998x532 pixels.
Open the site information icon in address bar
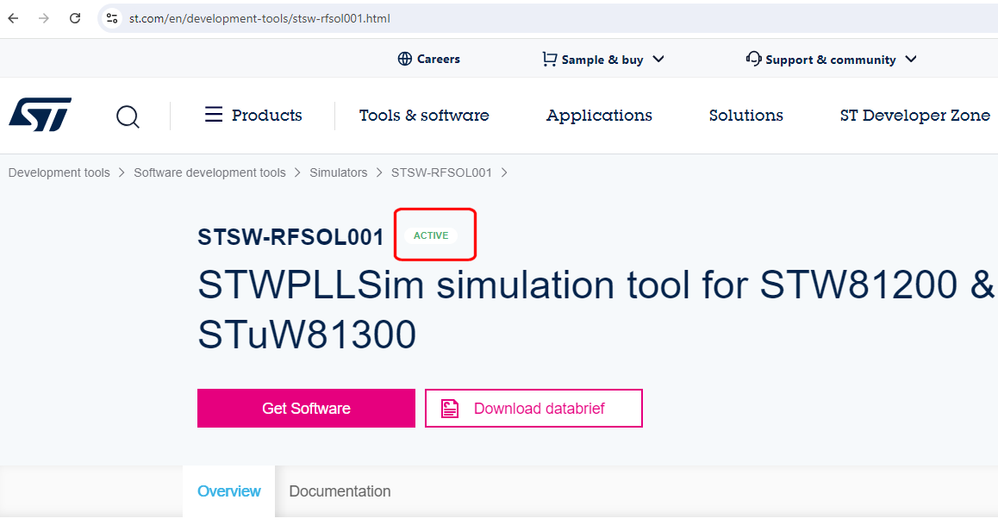pyautogui.click(x=112, y=18)
